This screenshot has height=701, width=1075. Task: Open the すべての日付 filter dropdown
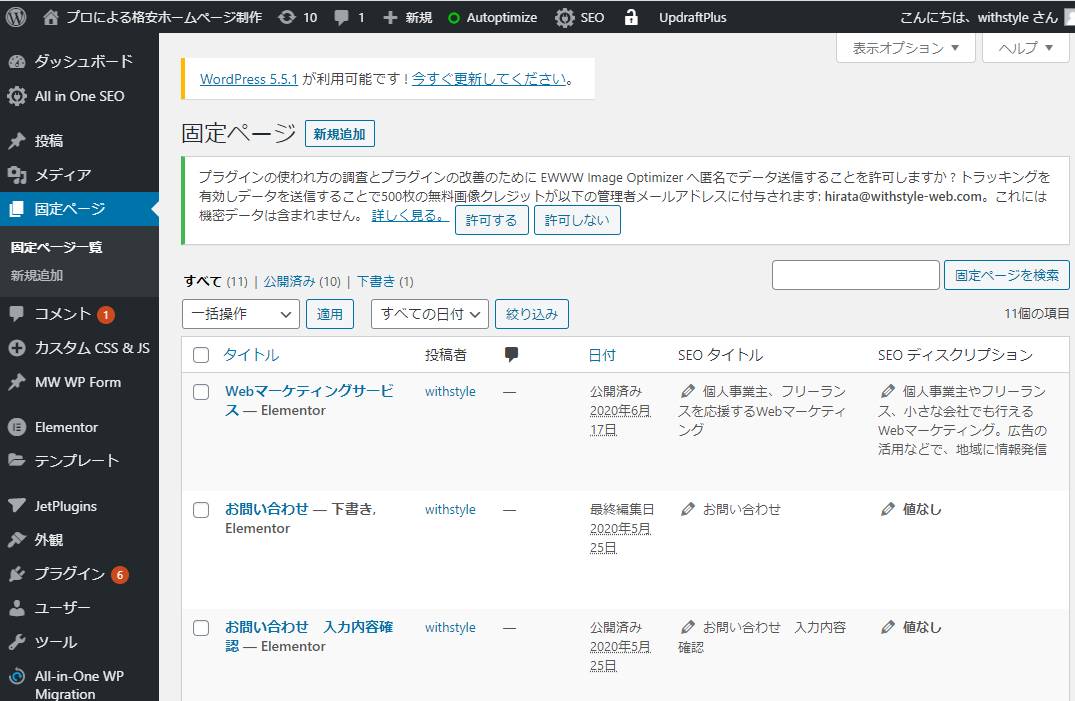tap(429, 313)
